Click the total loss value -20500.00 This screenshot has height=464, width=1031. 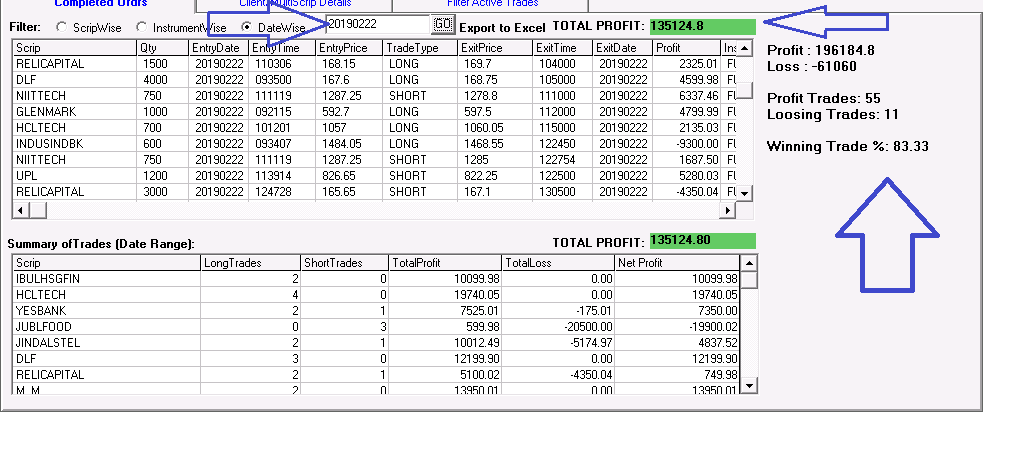click(590, 327)
